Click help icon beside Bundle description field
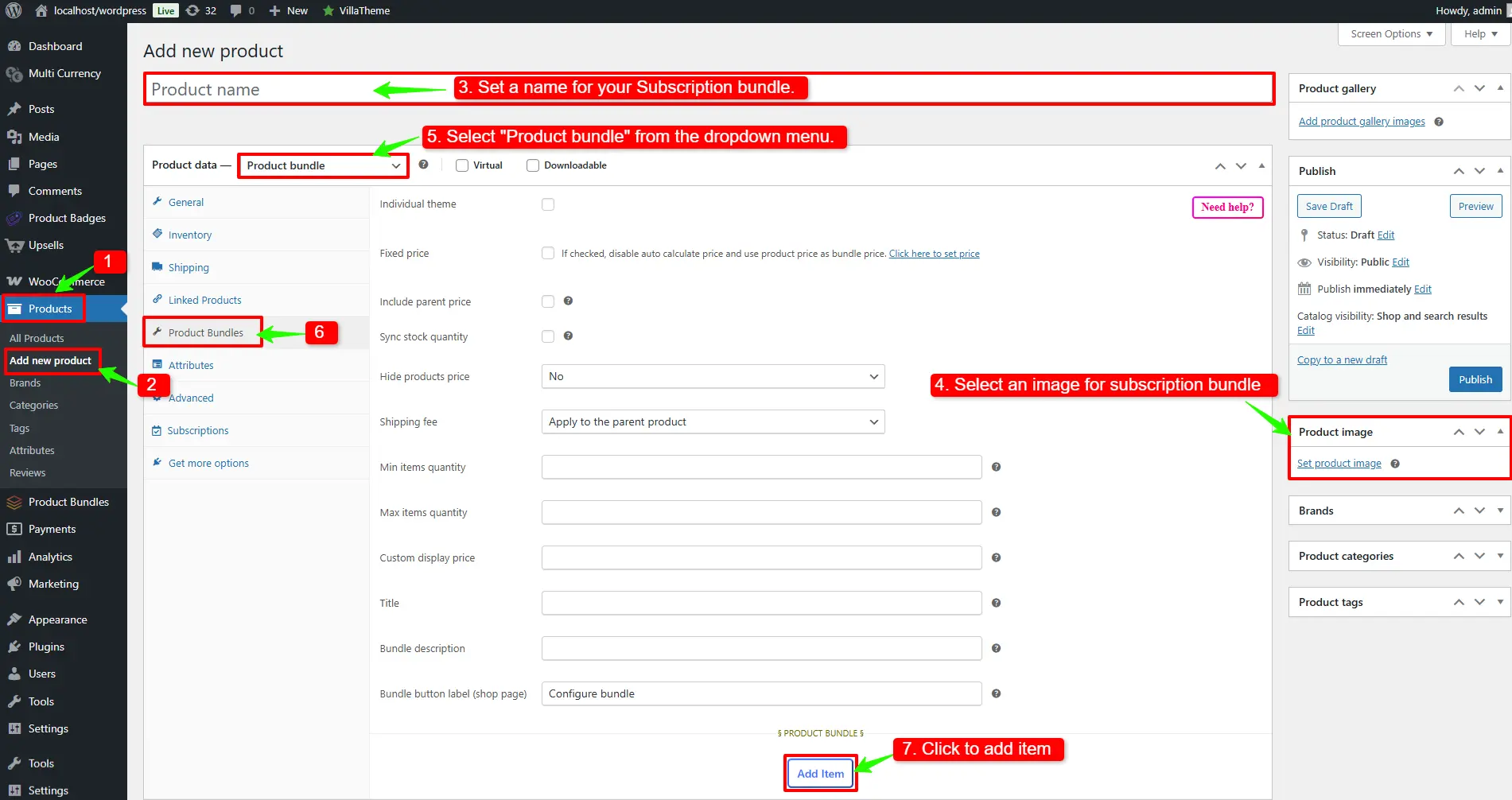 click(x=996, y=648)
